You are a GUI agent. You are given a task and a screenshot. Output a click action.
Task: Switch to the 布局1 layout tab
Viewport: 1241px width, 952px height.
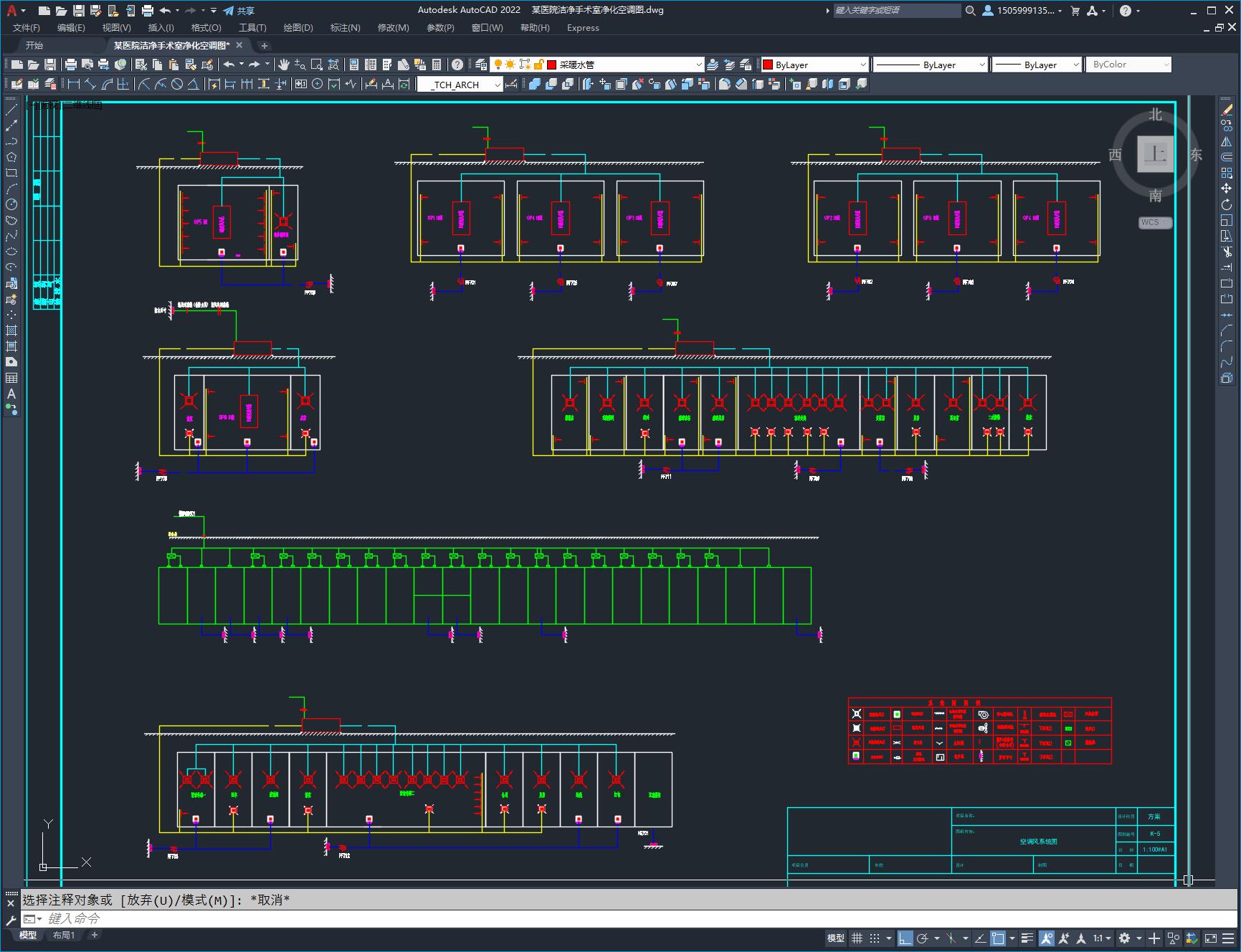[x=64, y=935]
